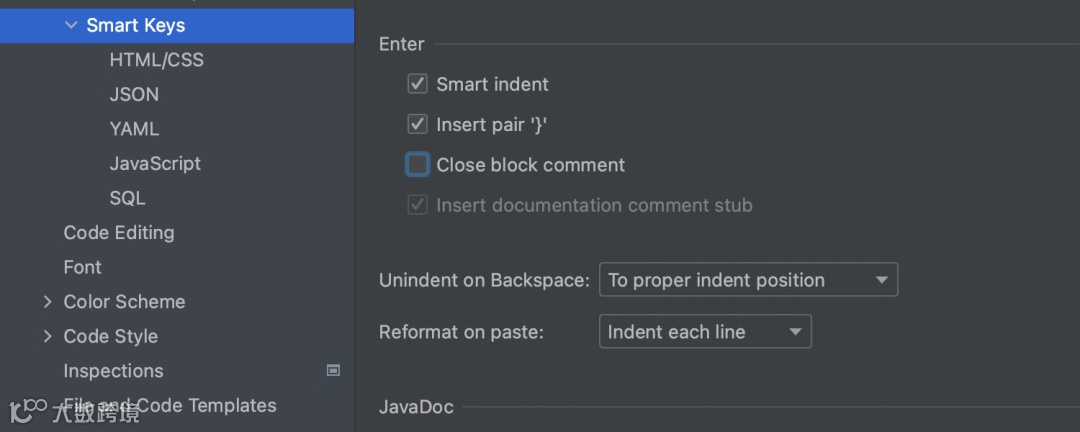
Task: Open Code Editing settings
Action: [x=118, y=233]
